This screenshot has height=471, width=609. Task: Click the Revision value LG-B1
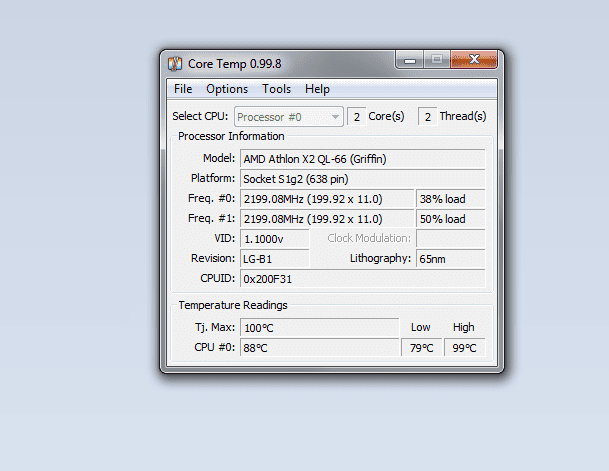[275, 259]
